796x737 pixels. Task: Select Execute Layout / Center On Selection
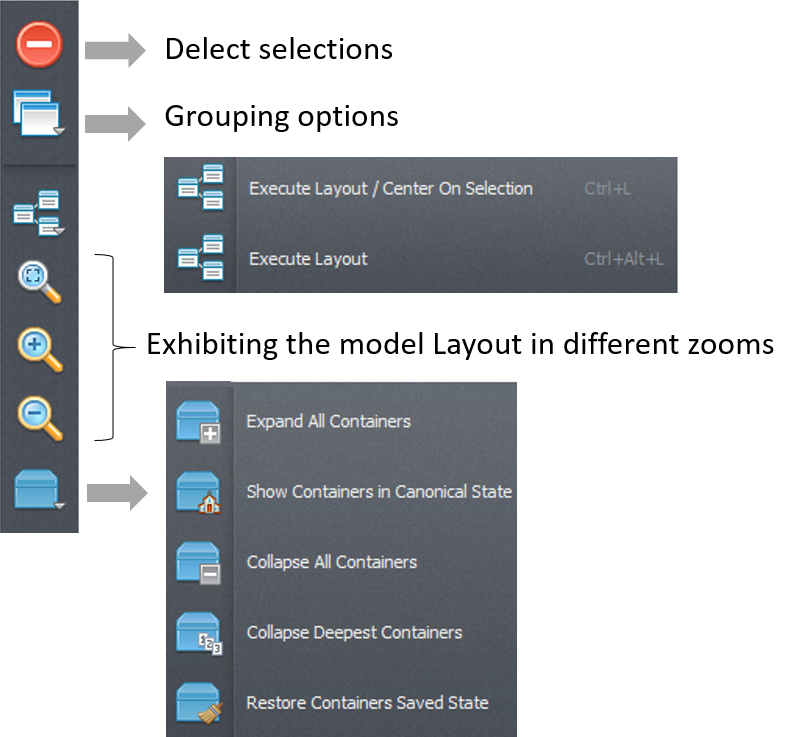[x=390, y=189]
